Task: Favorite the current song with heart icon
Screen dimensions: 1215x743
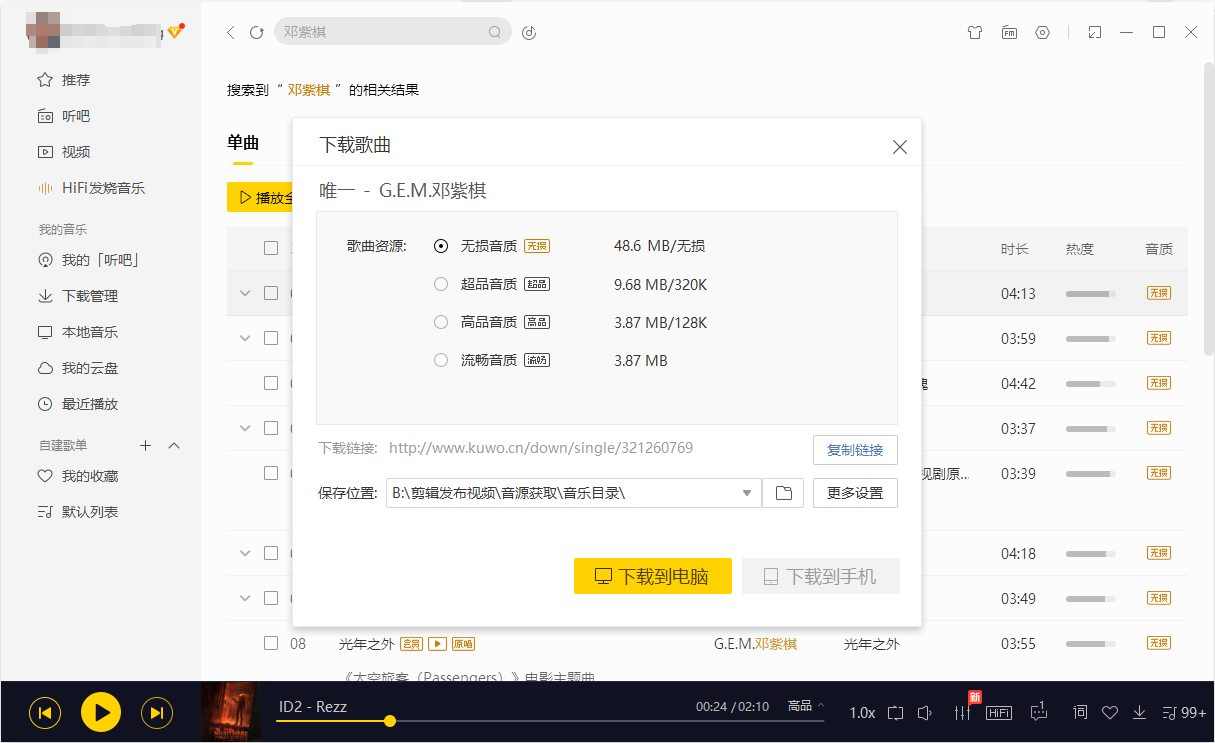Action: [1109, 713]
